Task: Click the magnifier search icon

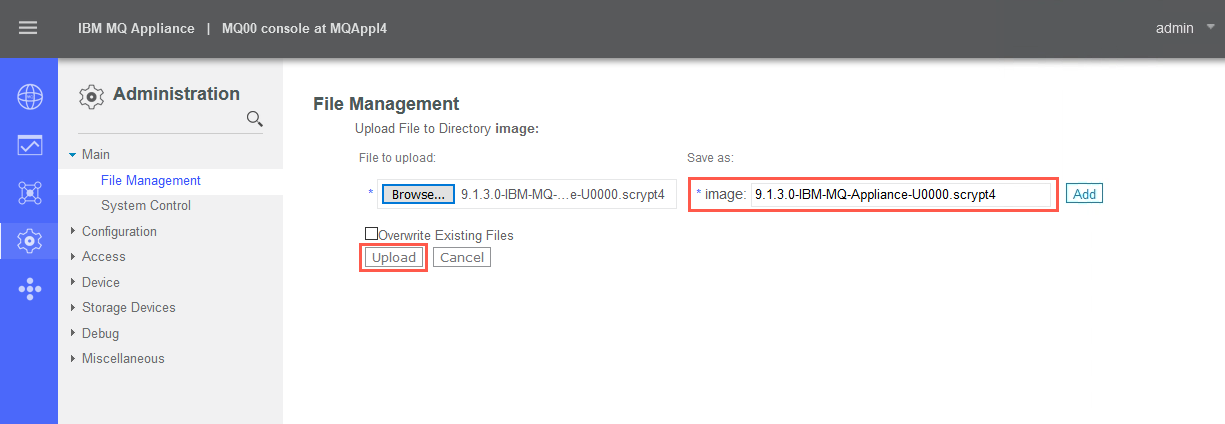Action: coord(254,120)
